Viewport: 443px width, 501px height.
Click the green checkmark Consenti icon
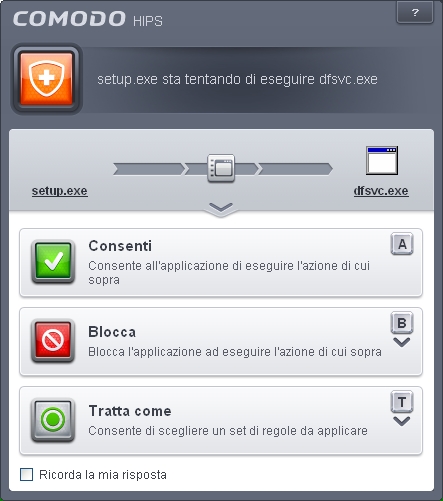tap(53, 261)
